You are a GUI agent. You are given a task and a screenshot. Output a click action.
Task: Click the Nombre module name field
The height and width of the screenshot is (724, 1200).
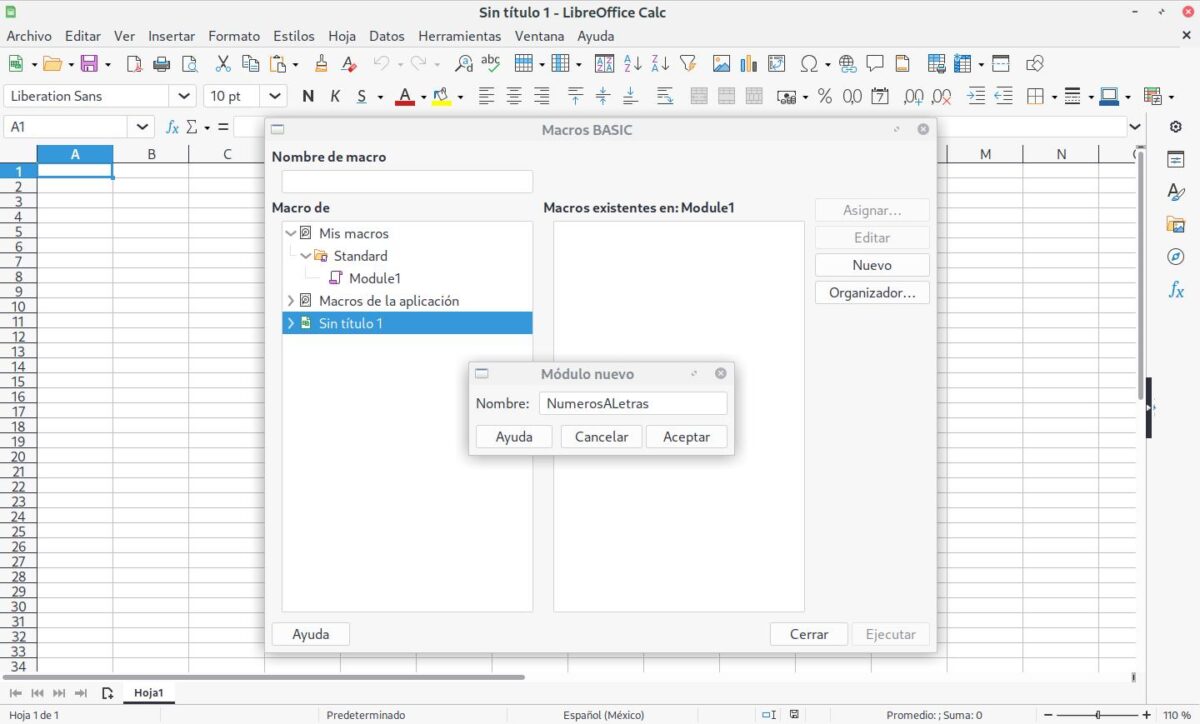632,404
